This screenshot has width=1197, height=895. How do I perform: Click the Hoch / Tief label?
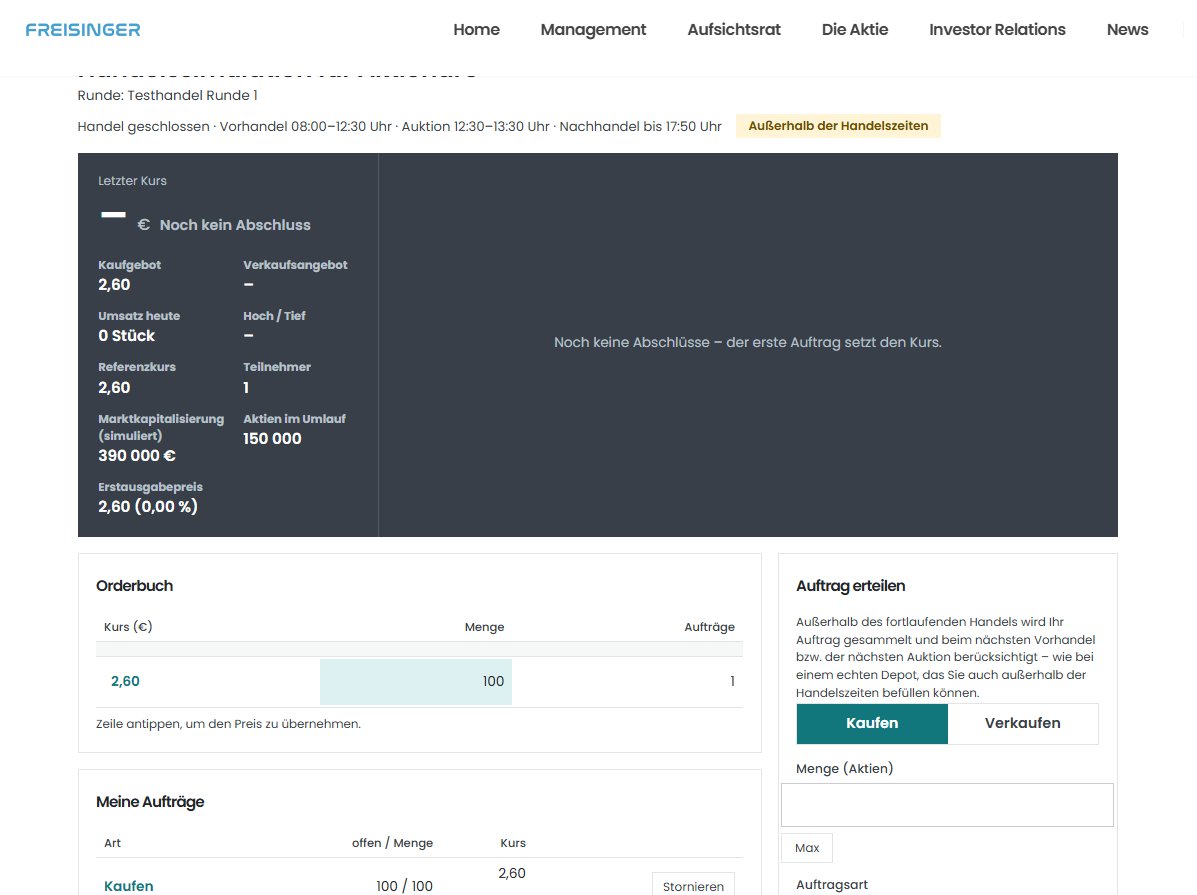pyautogui.click(x=274, y=316)
